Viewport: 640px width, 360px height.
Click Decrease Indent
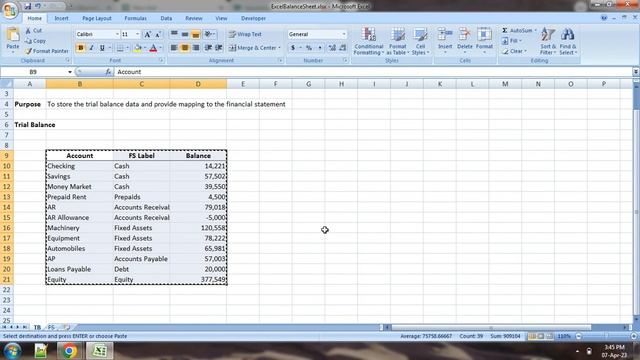click(x=208, y=48)
